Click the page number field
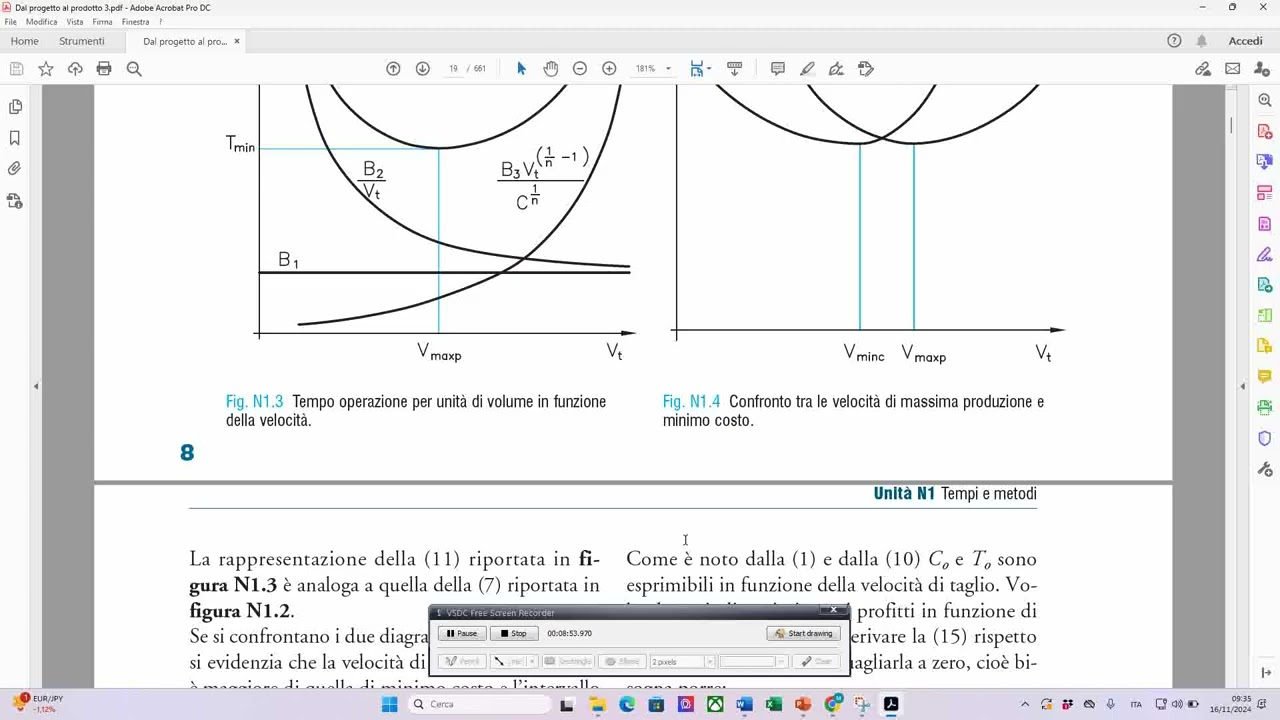1280x720 pixels. [x=453, y=69]
